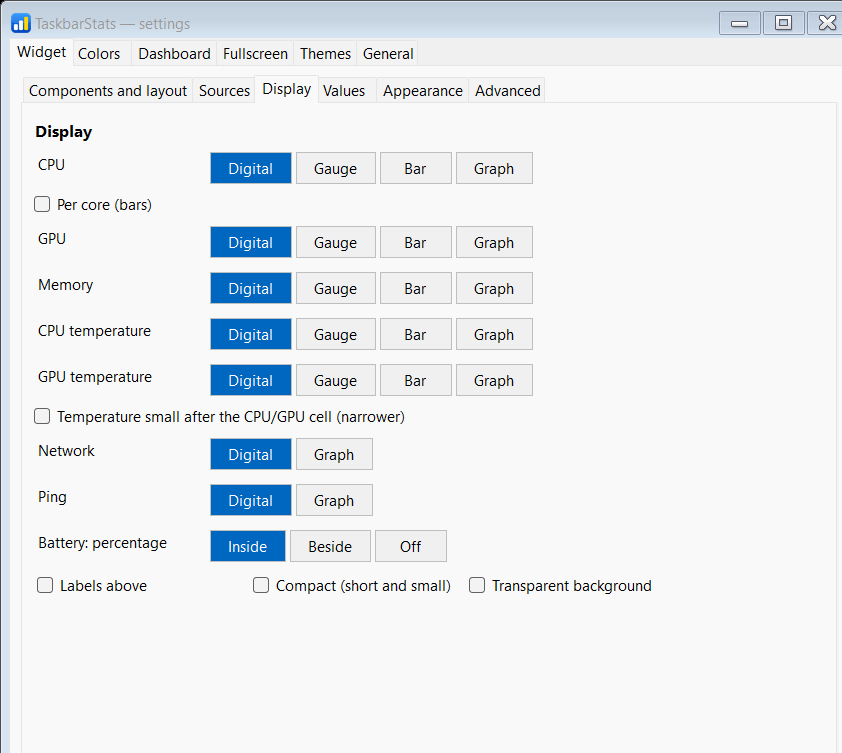Set Ping display to Digital
The height and width of the screenshot is (753, 842).
(251, 500)
